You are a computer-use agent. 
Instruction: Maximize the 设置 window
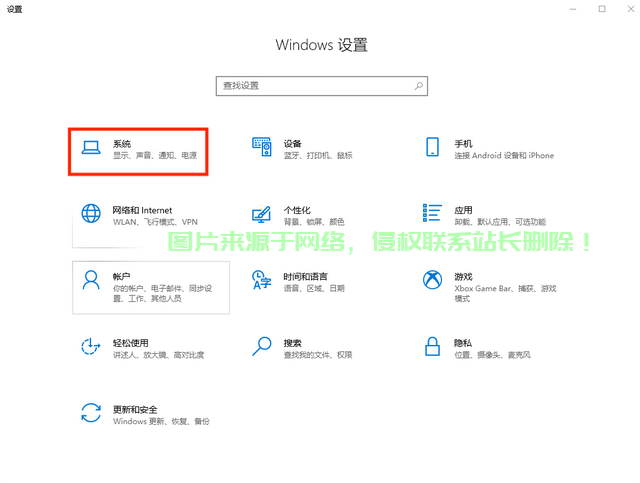tap(602, 9)
